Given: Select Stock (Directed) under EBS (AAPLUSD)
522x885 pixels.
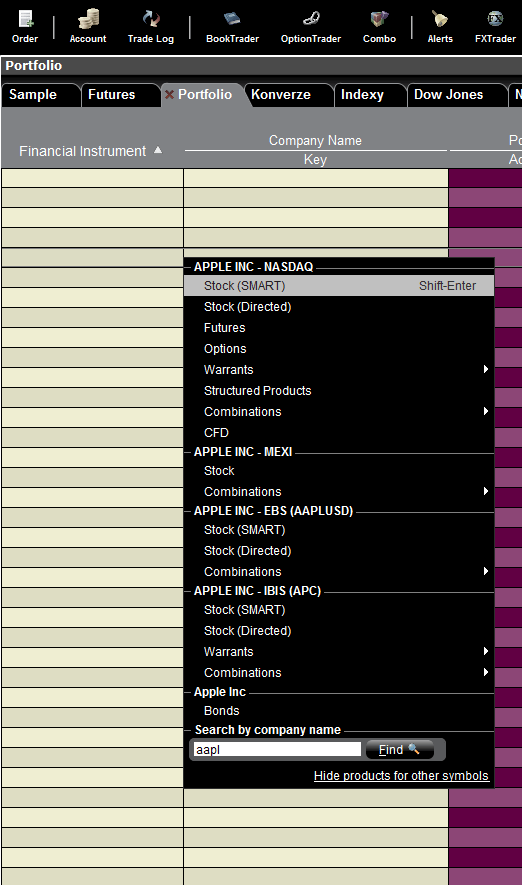Looking at the screenshot, I should 339,550.
